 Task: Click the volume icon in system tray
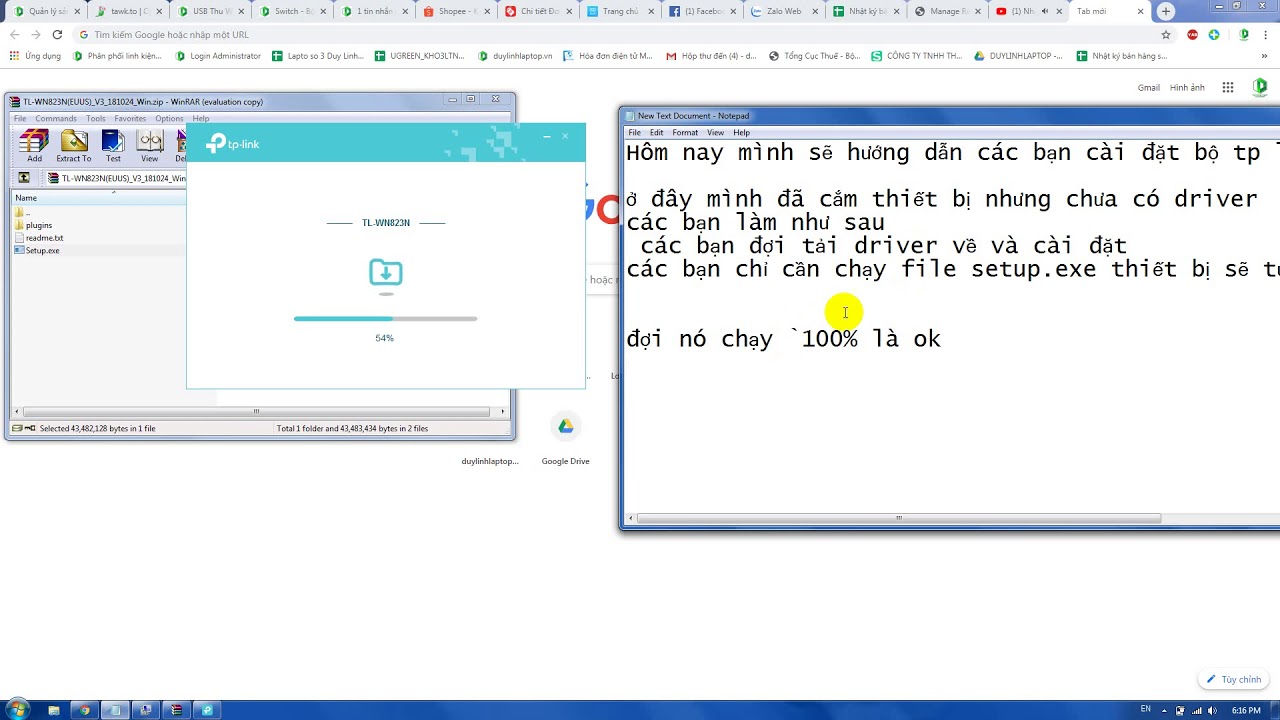(1211, 710)
